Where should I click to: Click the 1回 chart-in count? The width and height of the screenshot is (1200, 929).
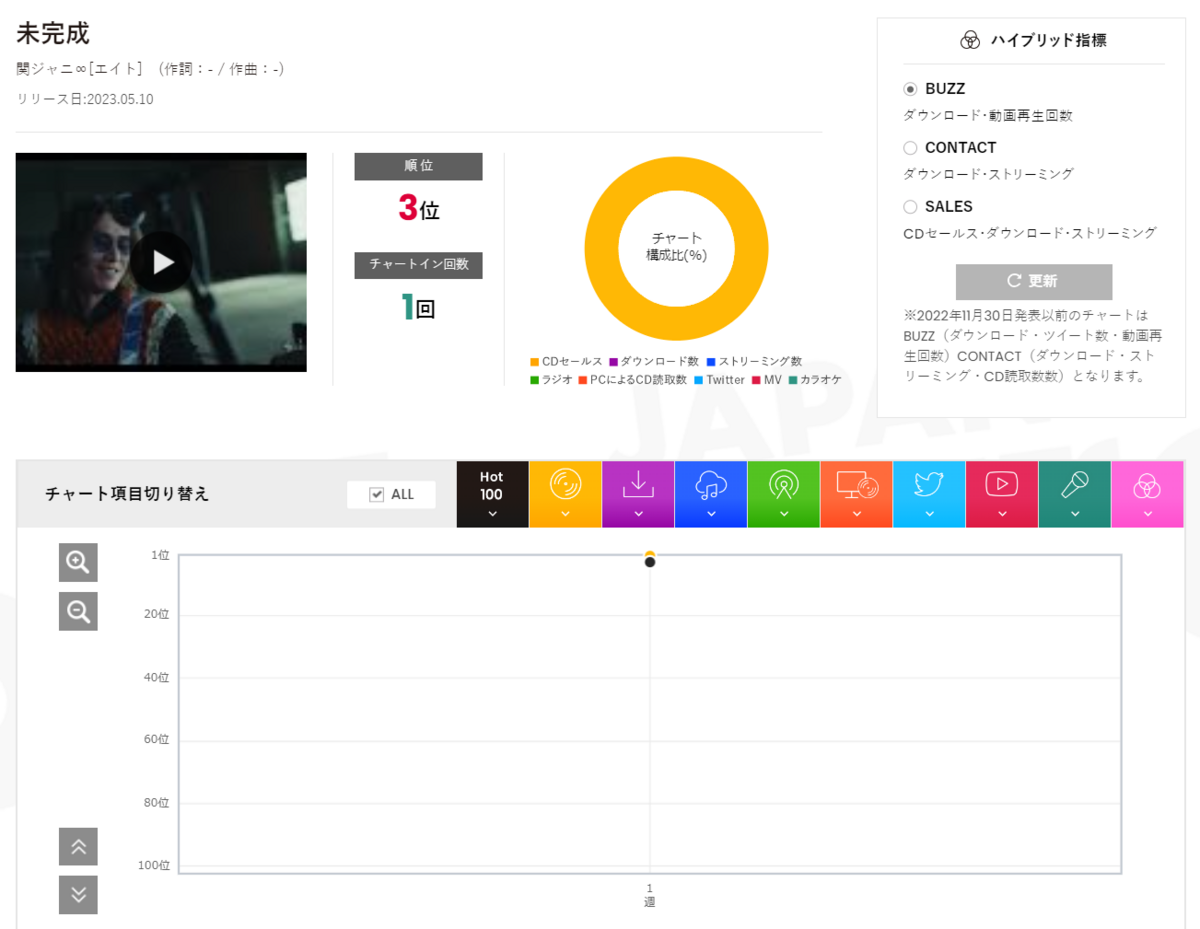click(x=418, y=307)
